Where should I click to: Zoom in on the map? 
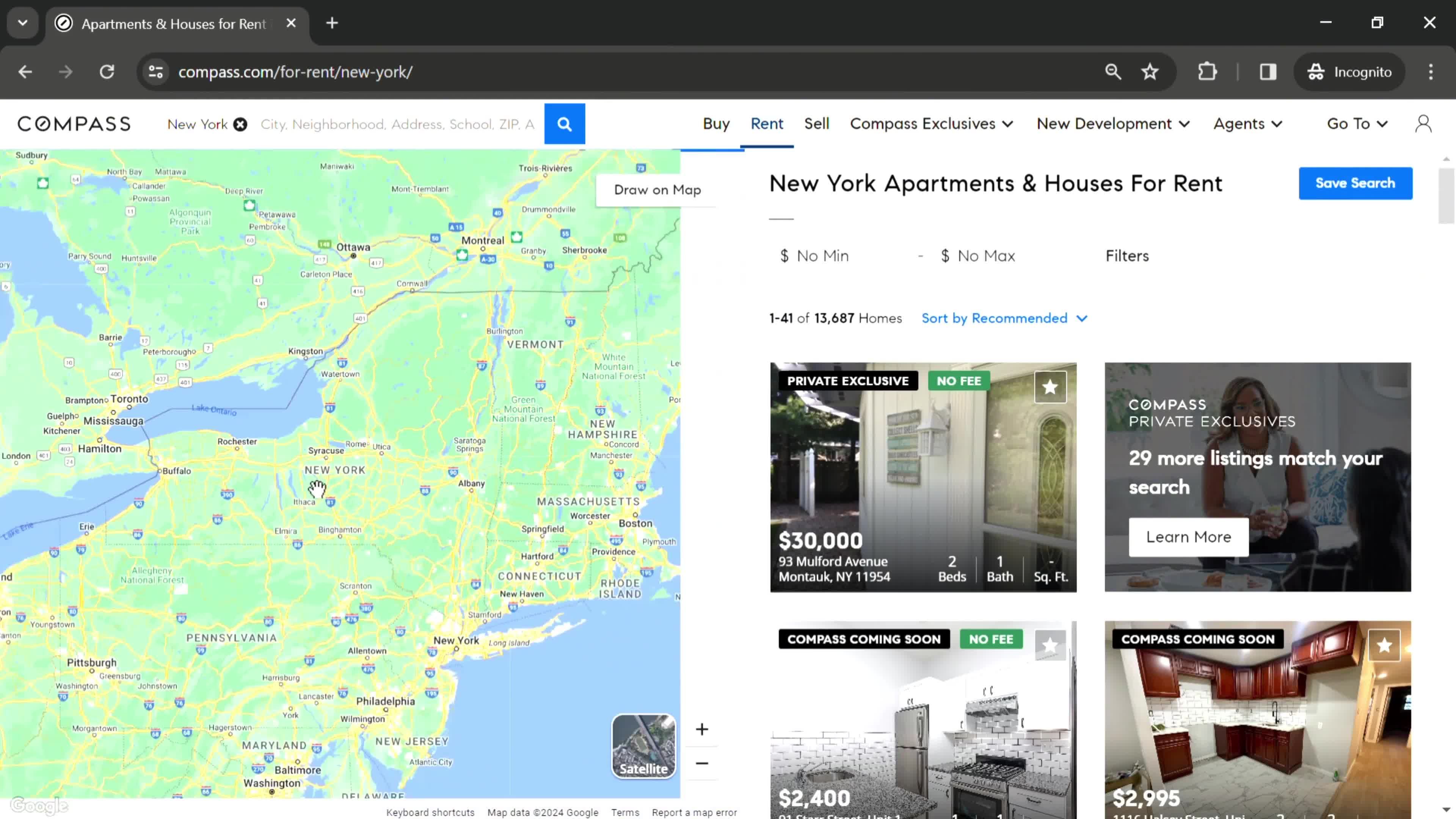pos(701,729)
